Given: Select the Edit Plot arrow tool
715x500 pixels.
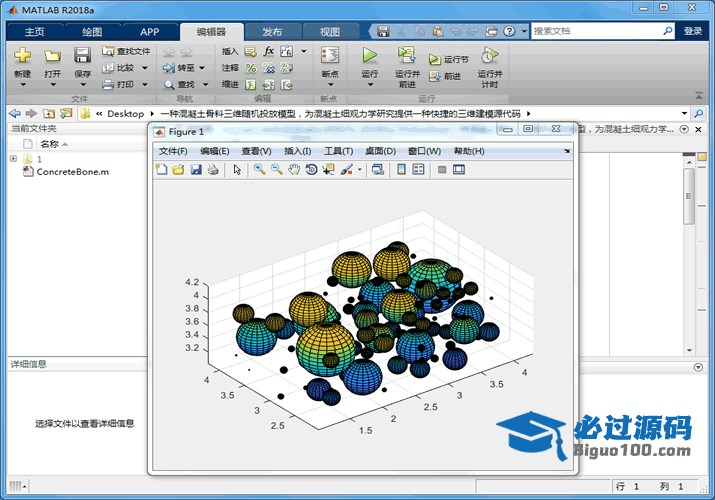Looking at the screenshot, I should 237,170.
